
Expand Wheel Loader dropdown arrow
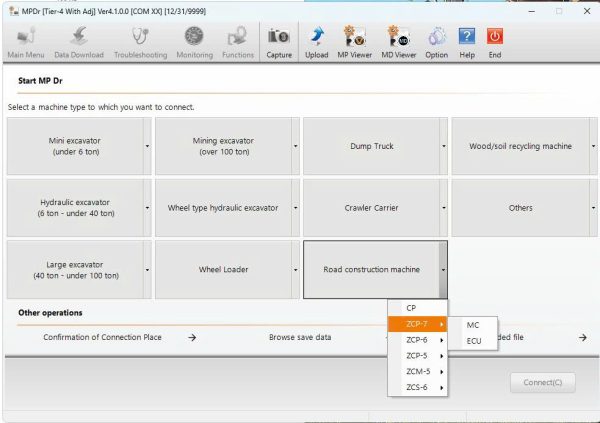click(x=295, y=270)
